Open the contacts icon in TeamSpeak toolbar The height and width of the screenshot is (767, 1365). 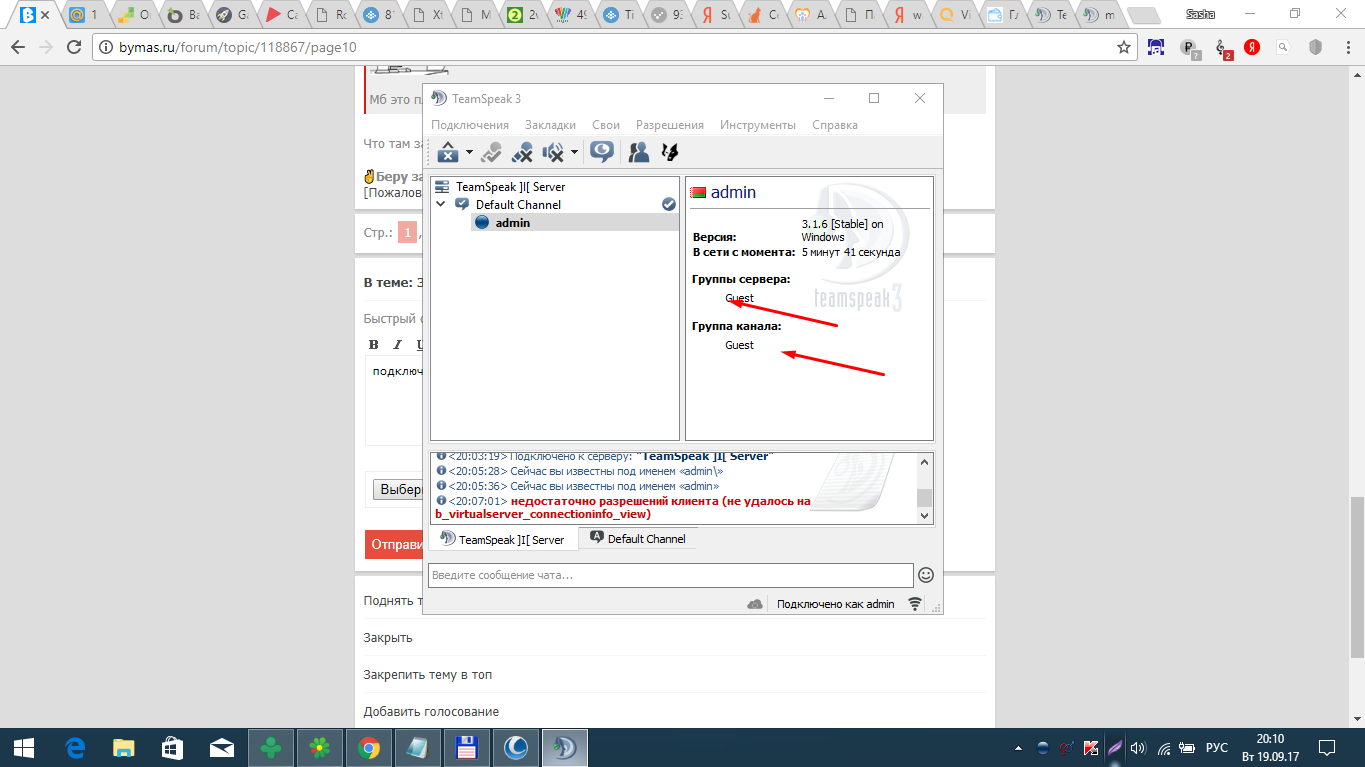(638, 152)
